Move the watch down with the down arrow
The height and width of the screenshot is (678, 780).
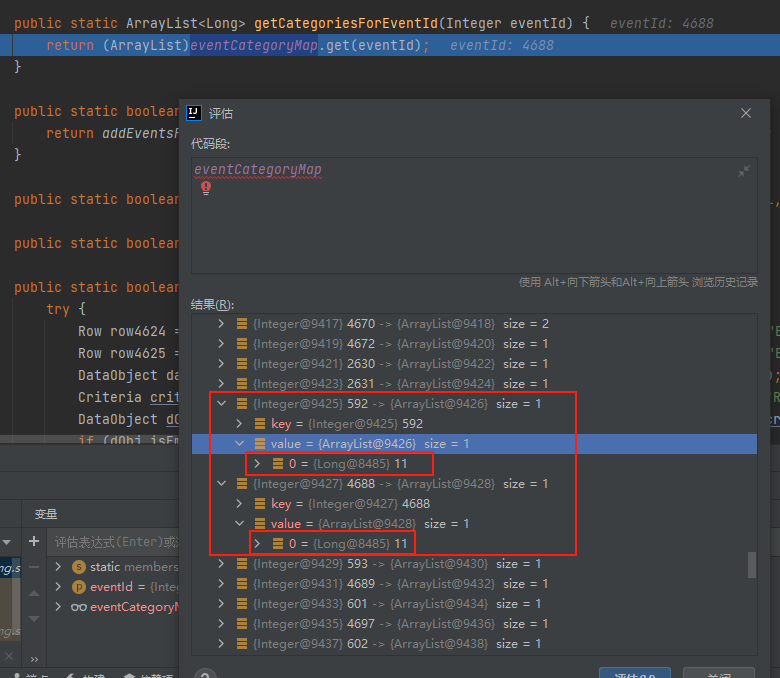34,619
